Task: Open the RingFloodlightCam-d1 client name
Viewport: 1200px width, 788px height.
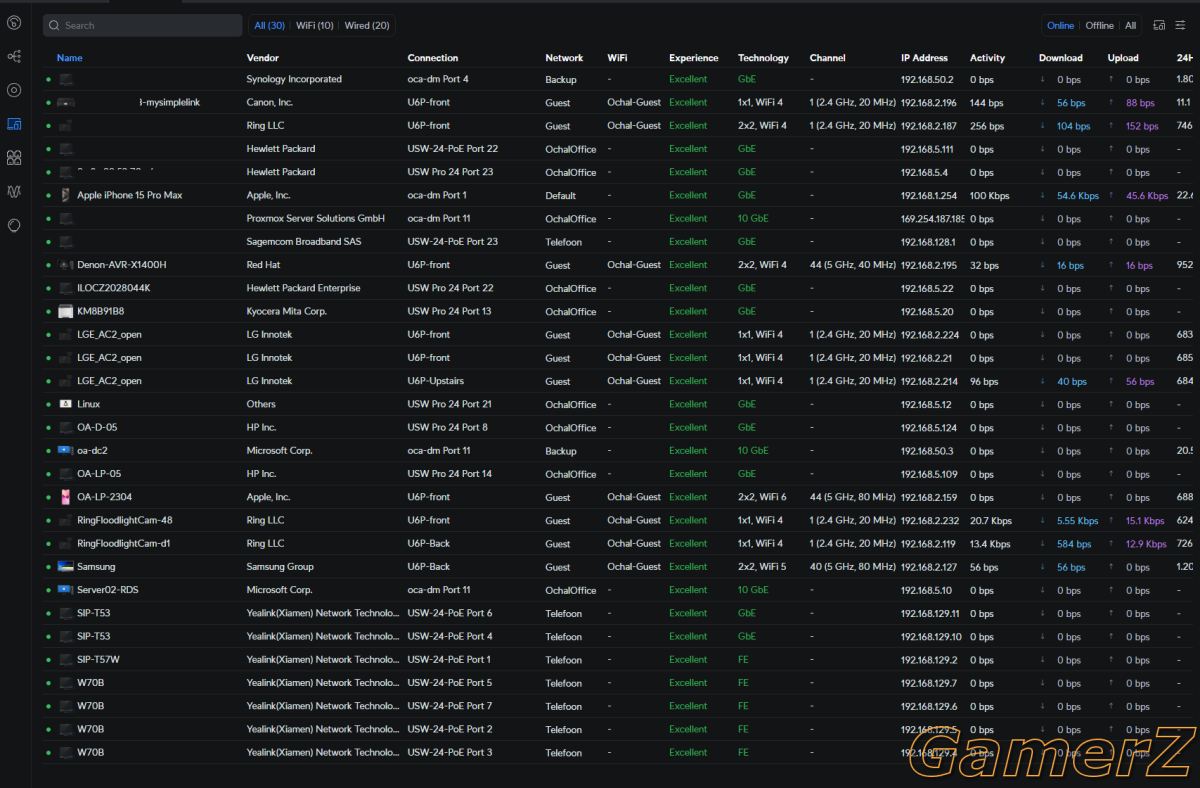Action: click(124, 543)
